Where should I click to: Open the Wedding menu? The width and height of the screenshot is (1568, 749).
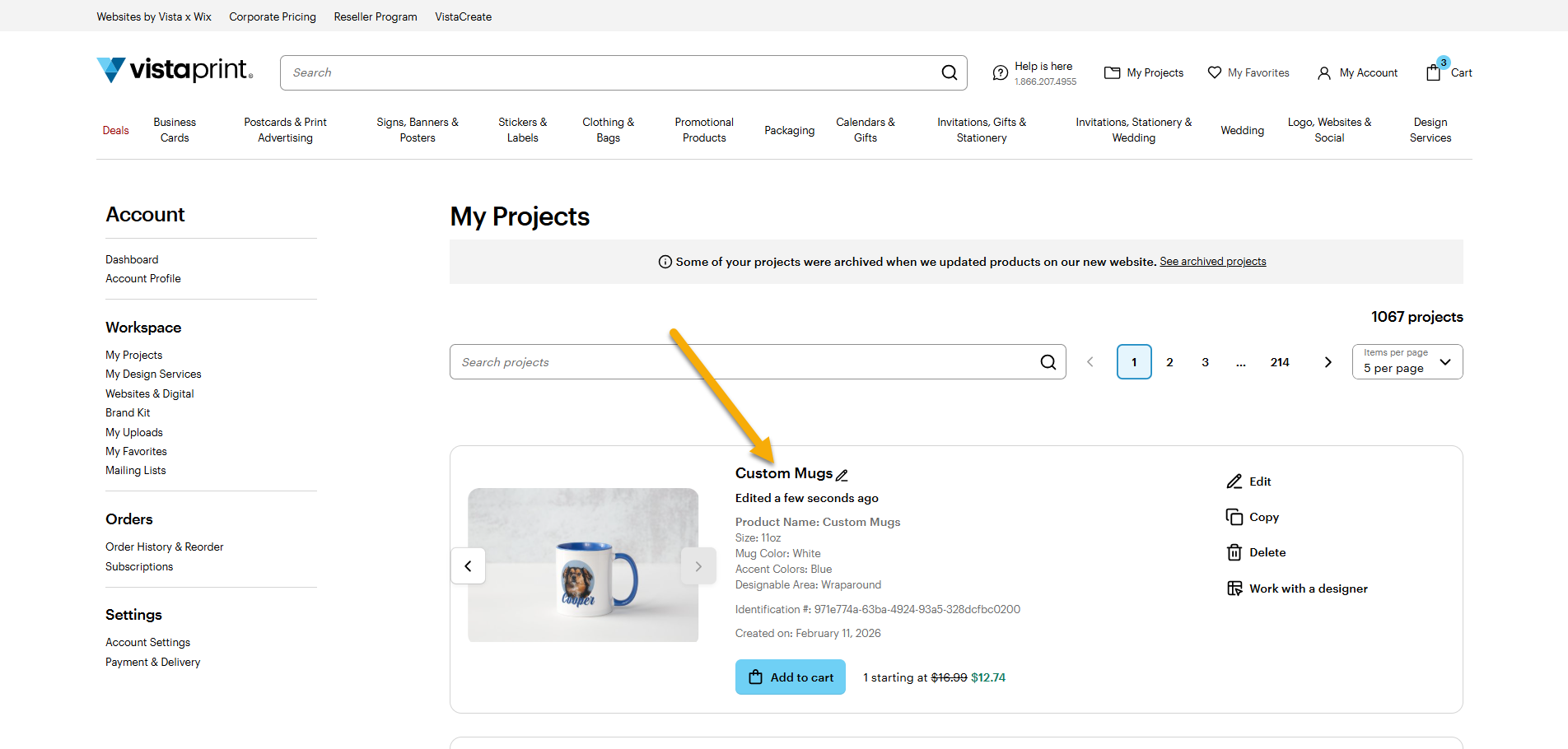pos(1242,130)
